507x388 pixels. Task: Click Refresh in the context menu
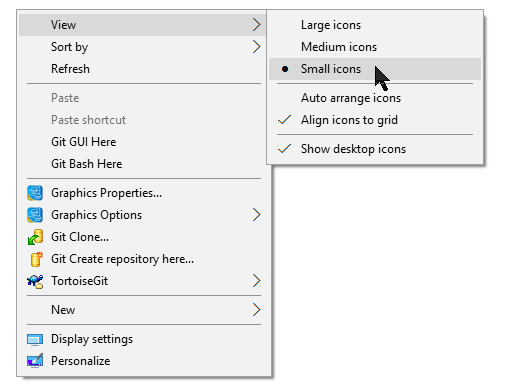point(142,69)
